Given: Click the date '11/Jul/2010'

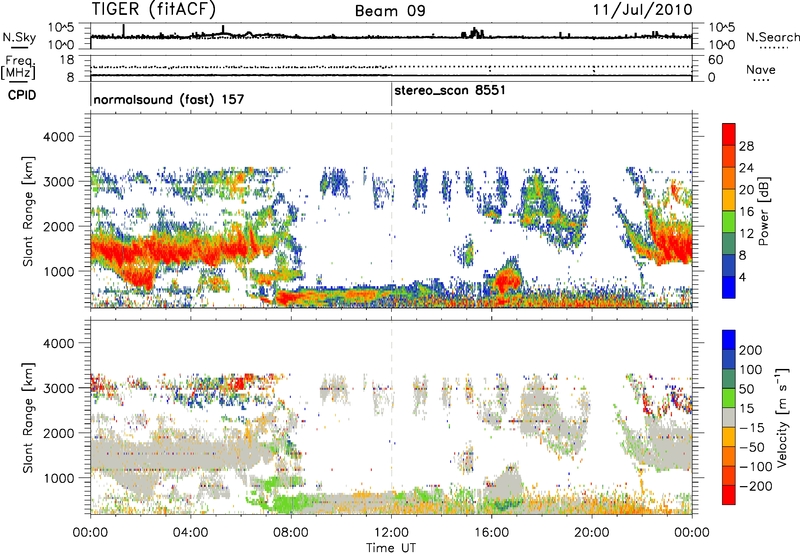Looking at the screenshot, I should click(x=642, y=10).
